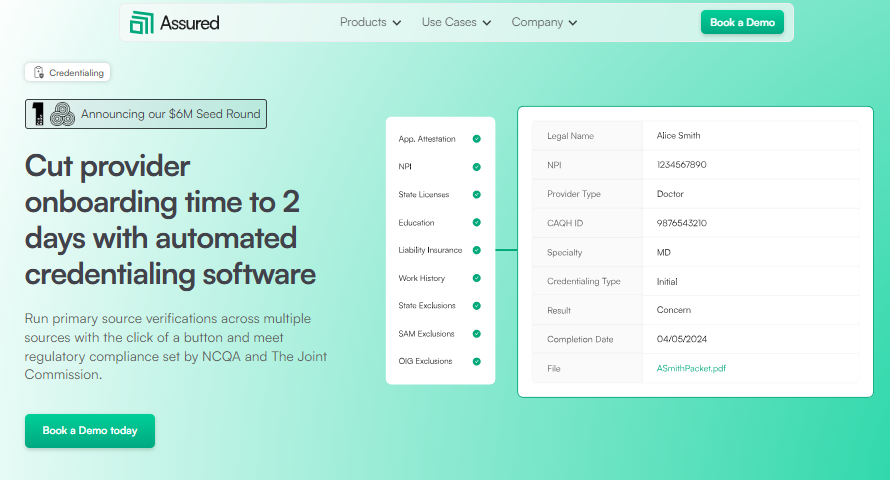Select the NPI checklist label
This screenshot has height=480, width=890.
(x=405, y=167)
